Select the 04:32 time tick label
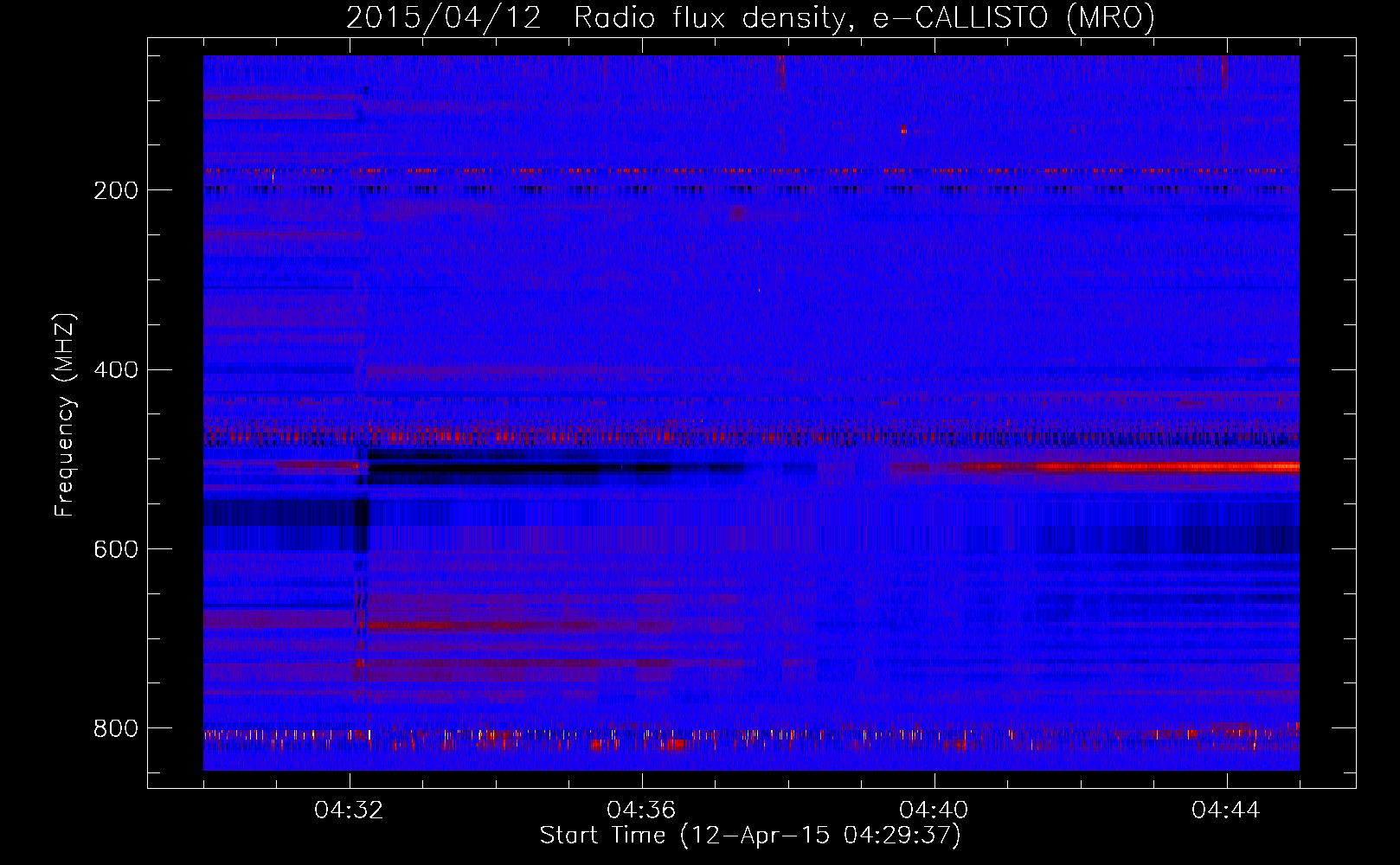Viewport: 1400px width, 865px height. click(x=350, y=810)
